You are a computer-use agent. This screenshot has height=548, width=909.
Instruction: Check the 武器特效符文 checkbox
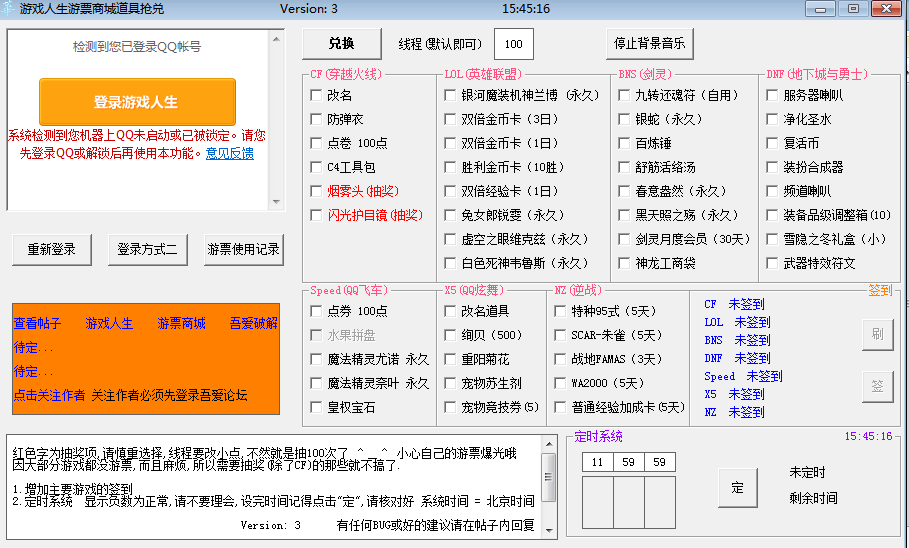772,263
